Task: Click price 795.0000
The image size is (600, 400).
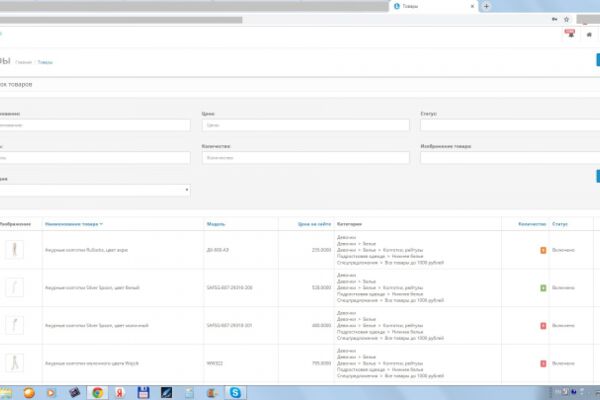Action: pos(321,363)
